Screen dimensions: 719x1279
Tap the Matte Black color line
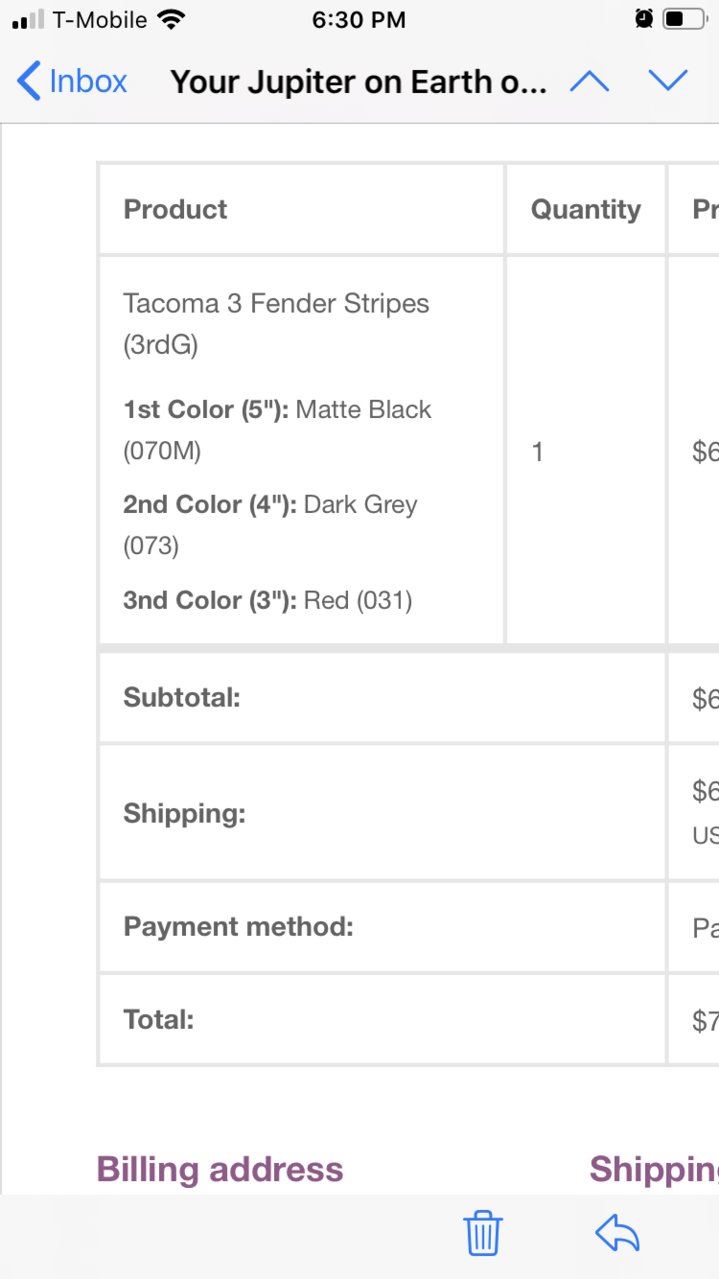pos(277,430)
